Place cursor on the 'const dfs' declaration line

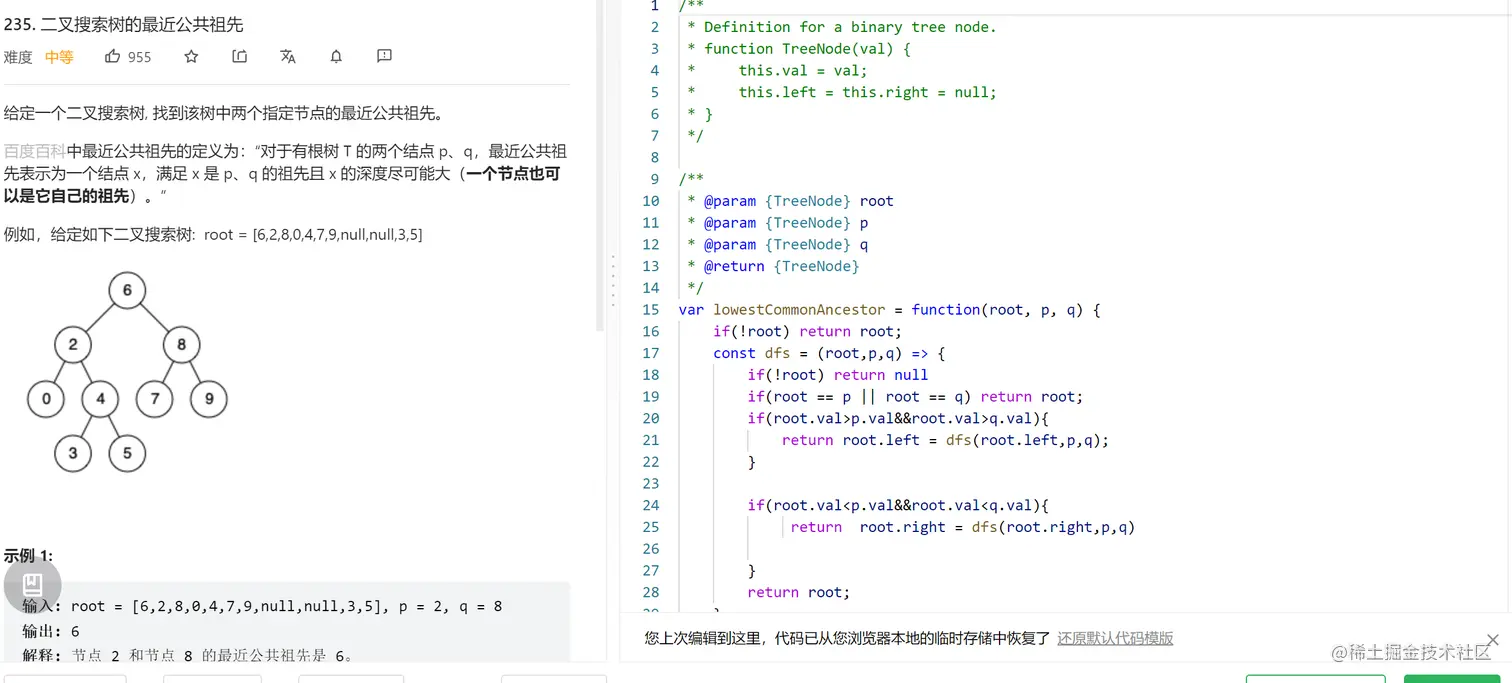coord(829,353)
